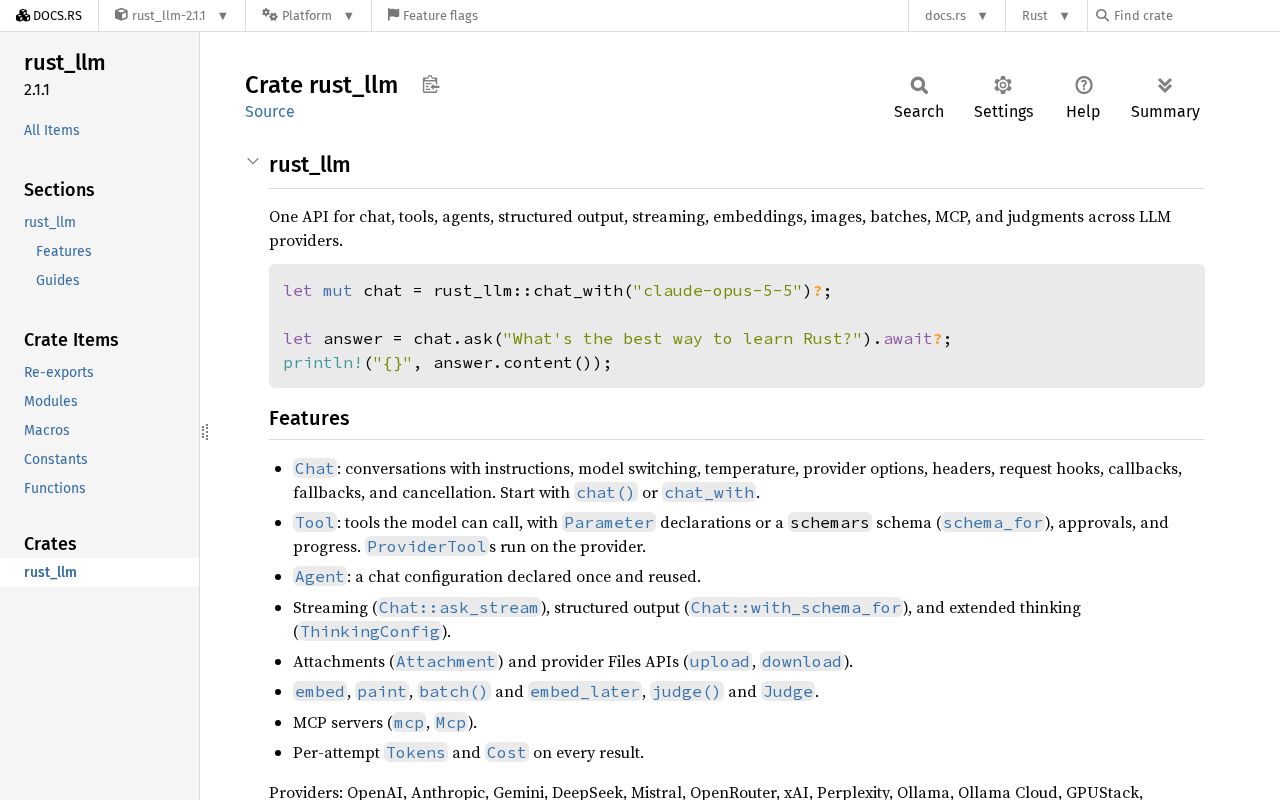Open Feature flags page
The width and height of the screenshot is (1280, 800).
click(432, 15)
